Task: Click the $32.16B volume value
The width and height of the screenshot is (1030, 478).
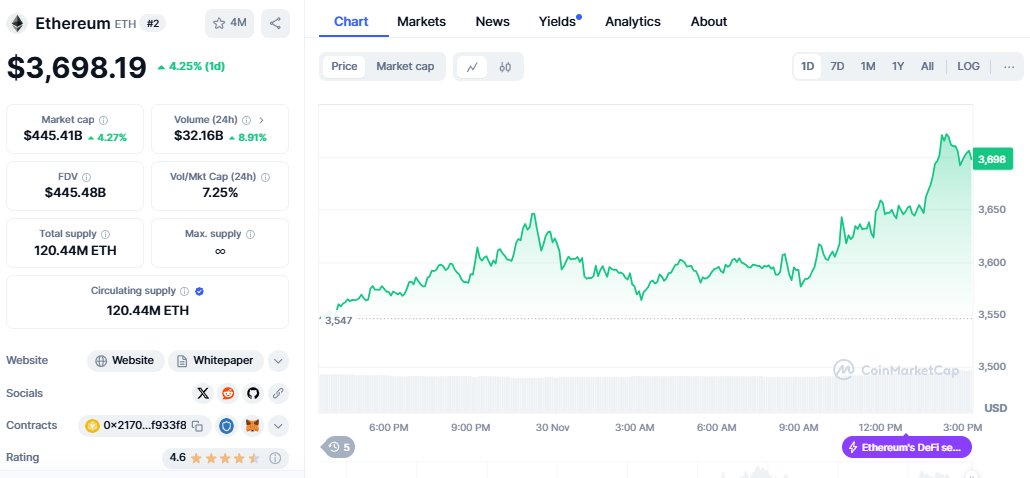Action: [x=198, y=137]
